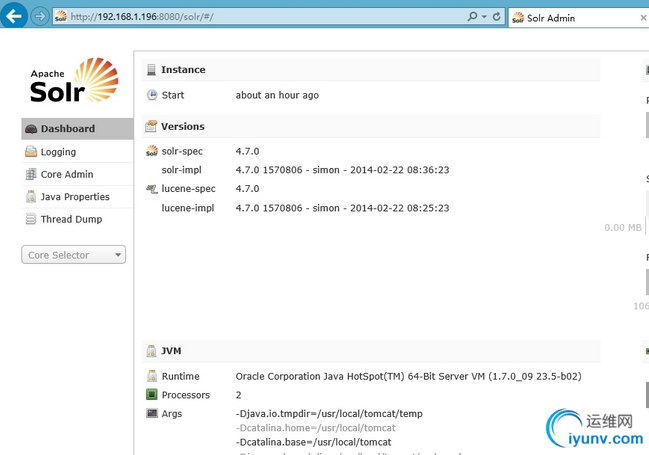
Task: Open the Logging page
Action: tap(77, 152)
